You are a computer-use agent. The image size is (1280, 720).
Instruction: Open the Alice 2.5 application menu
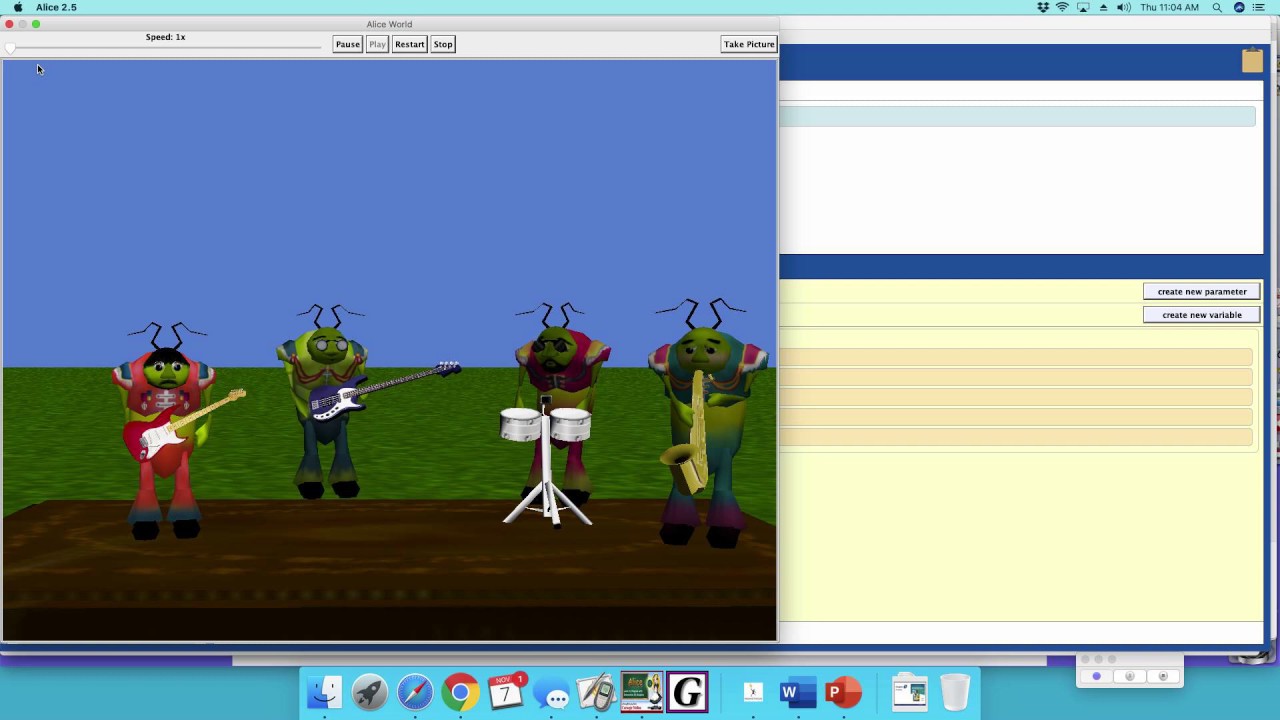point(56,7)
